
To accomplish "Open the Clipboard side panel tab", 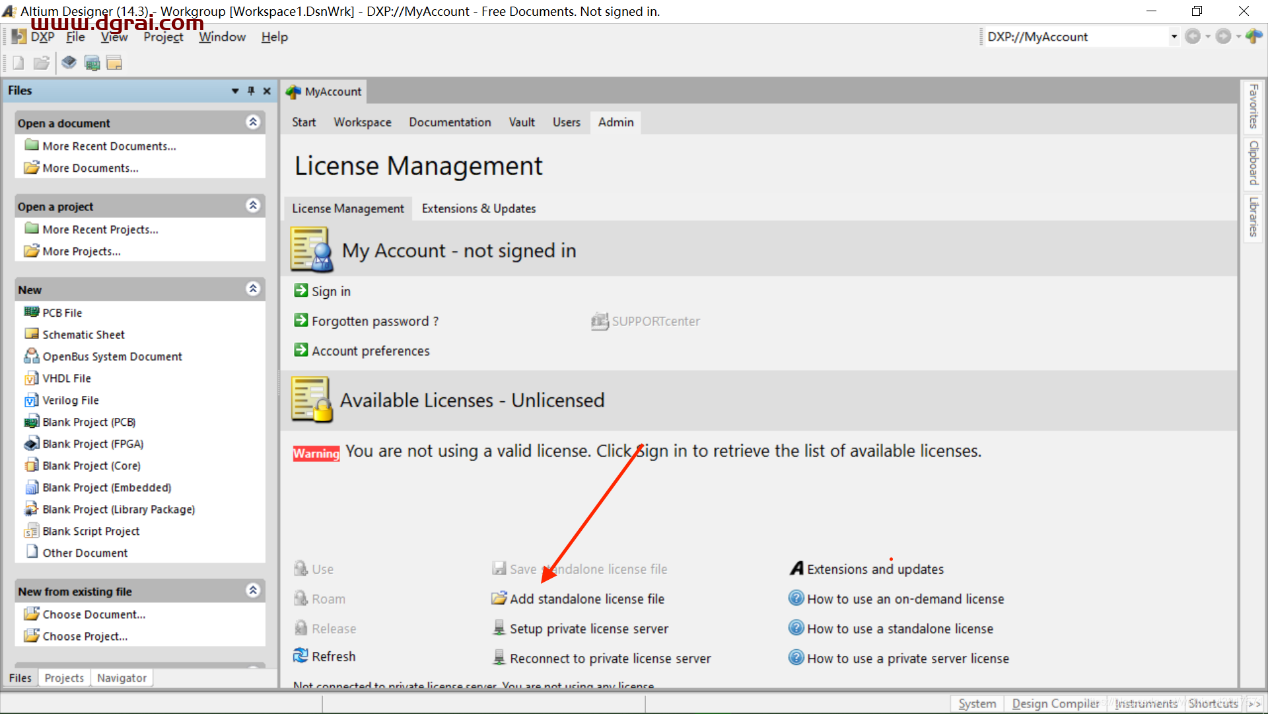I will (1253, 163).
